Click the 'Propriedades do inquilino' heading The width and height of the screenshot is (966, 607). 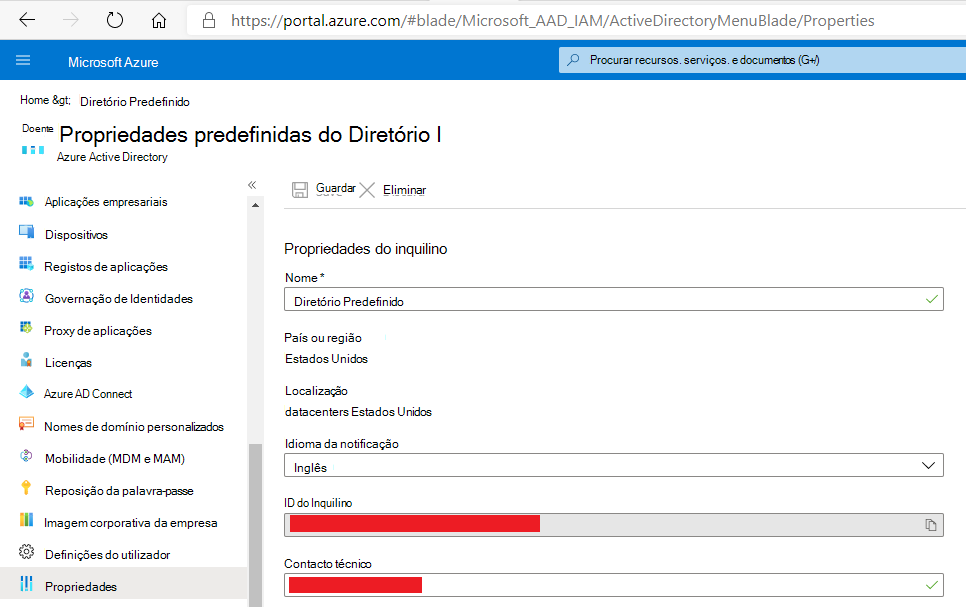pos(365,249)
